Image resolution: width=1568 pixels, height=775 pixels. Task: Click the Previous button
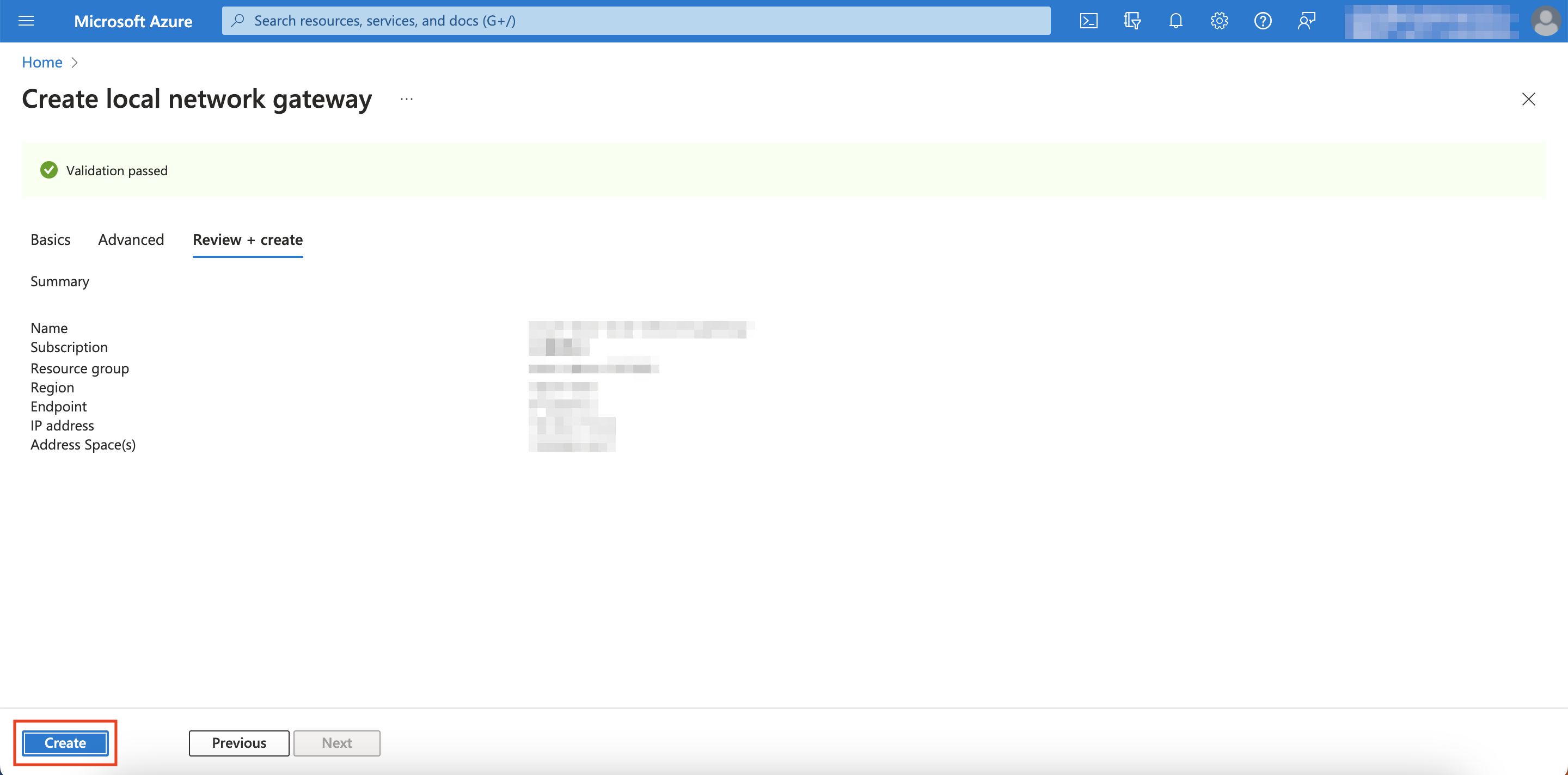[x=238, y=743]
